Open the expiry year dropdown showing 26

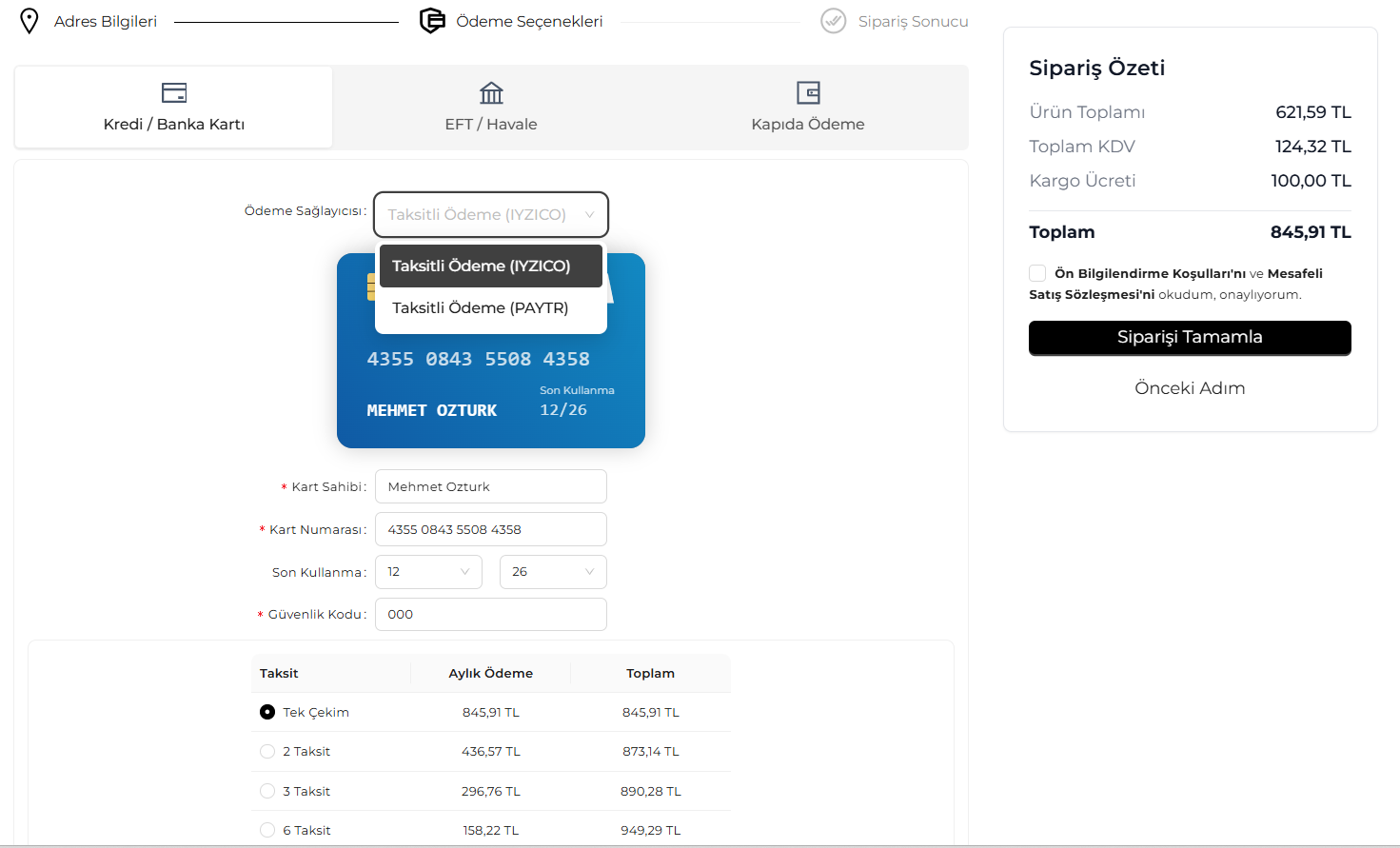point(553,572)
